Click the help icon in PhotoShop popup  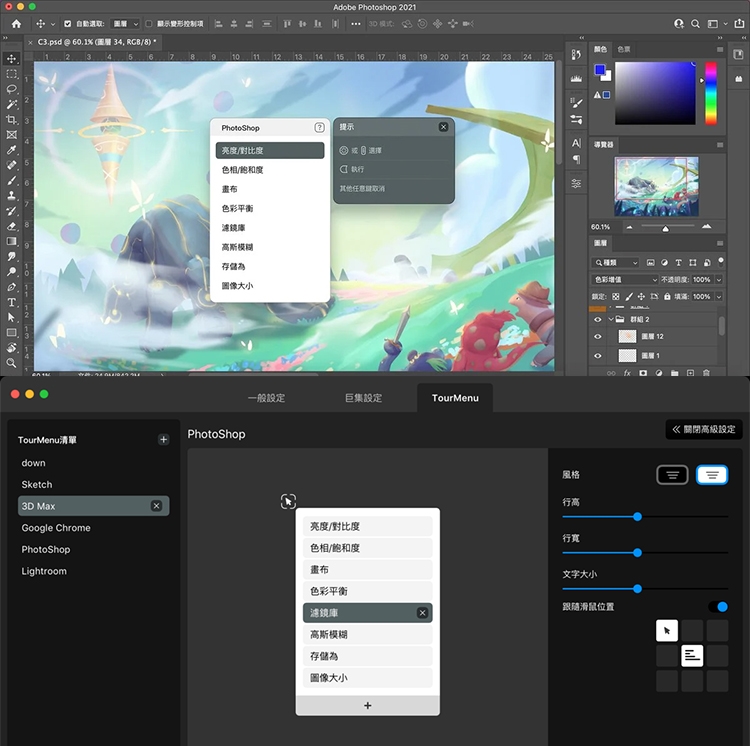click(319, 128)
